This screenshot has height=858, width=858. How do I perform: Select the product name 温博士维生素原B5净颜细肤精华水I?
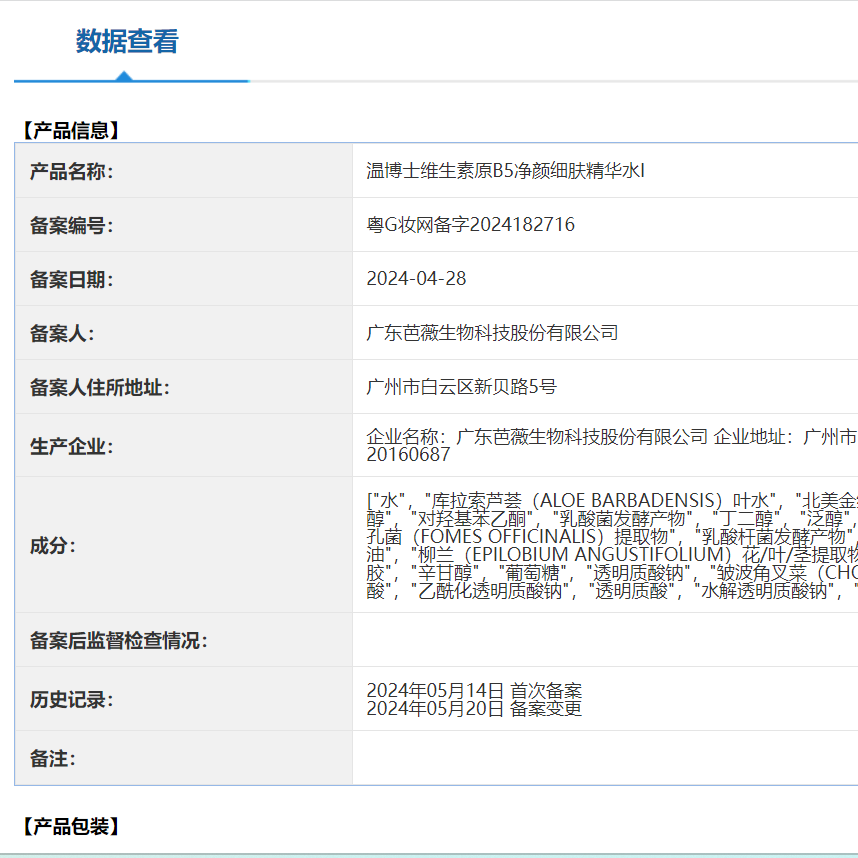pos(498,169)
